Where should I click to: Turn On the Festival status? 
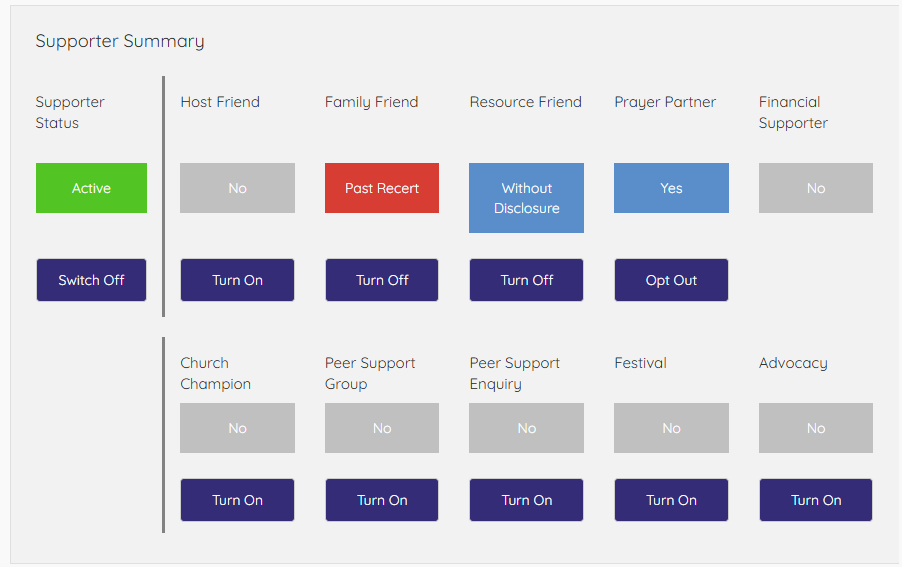(671, 500)
